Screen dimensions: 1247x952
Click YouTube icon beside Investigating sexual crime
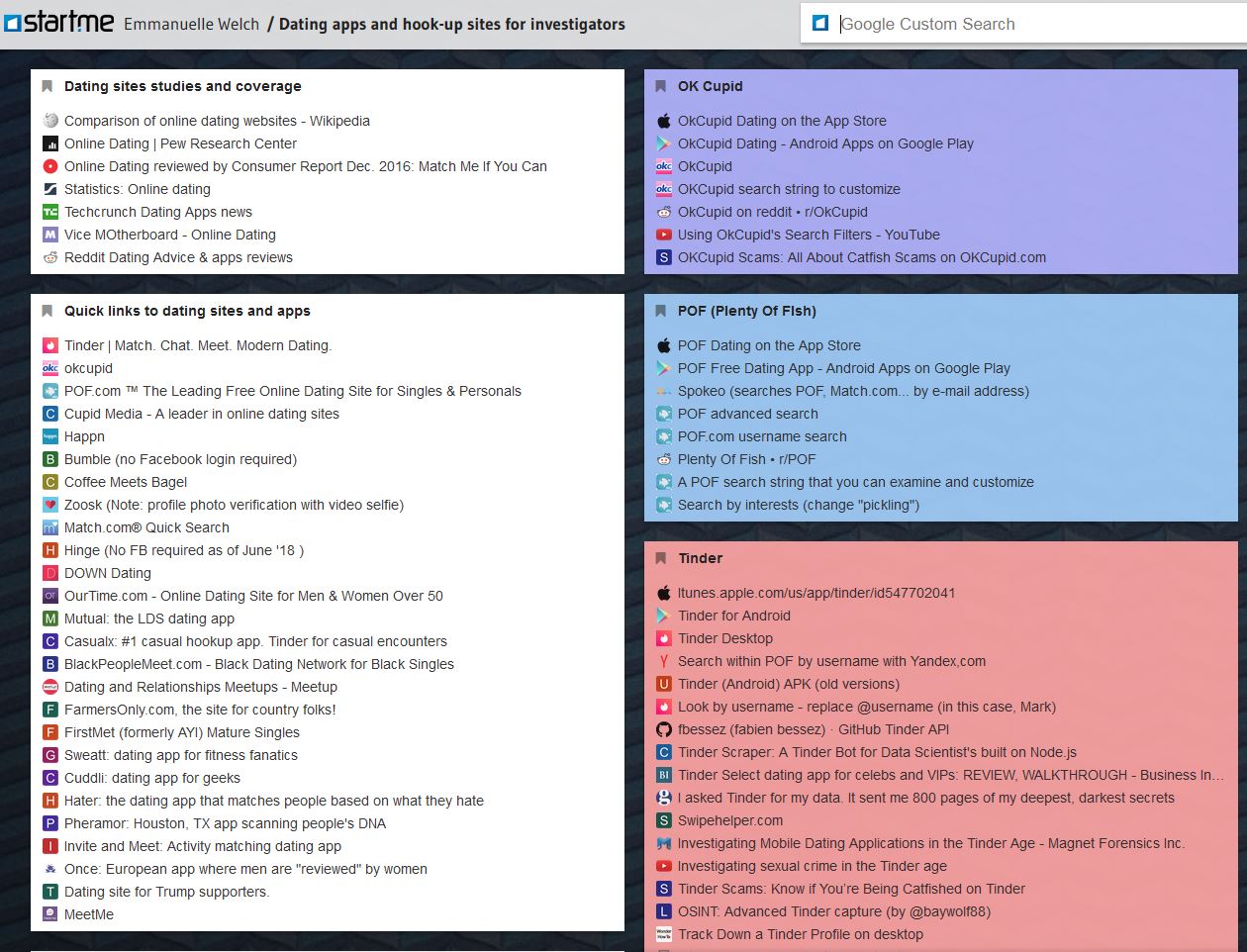coord(664,866)
